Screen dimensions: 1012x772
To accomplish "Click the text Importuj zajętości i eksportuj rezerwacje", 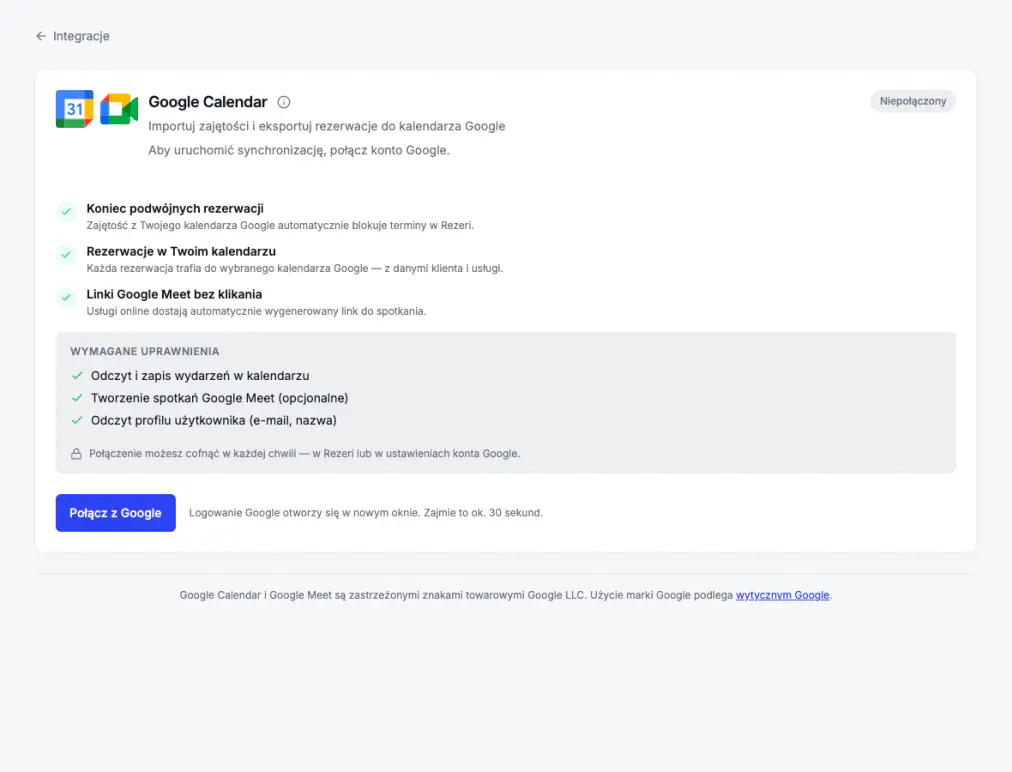I will coord(327,126).
